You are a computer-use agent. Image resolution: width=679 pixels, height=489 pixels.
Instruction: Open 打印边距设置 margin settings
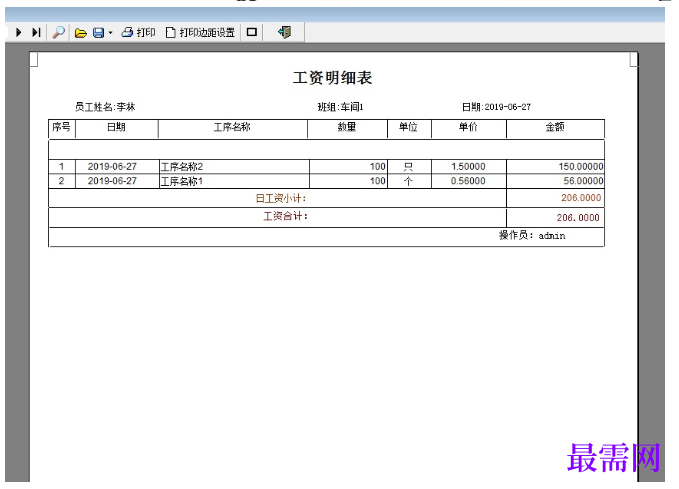(200, 32)
